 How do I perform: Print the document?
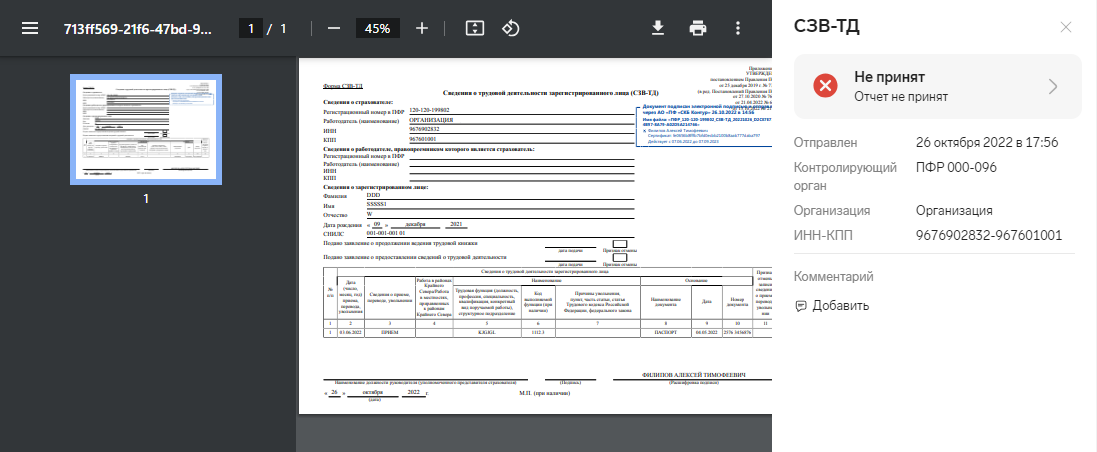tap(698, 28)
